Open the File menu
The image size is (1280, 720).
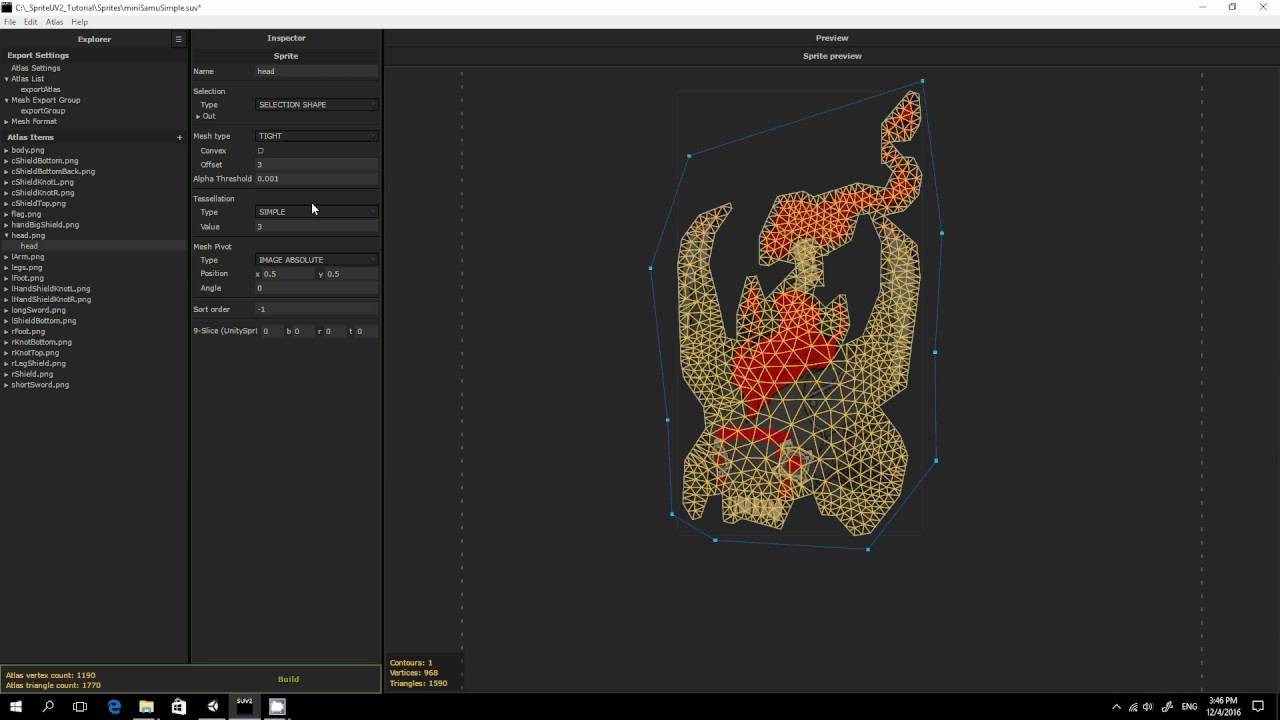9,21
